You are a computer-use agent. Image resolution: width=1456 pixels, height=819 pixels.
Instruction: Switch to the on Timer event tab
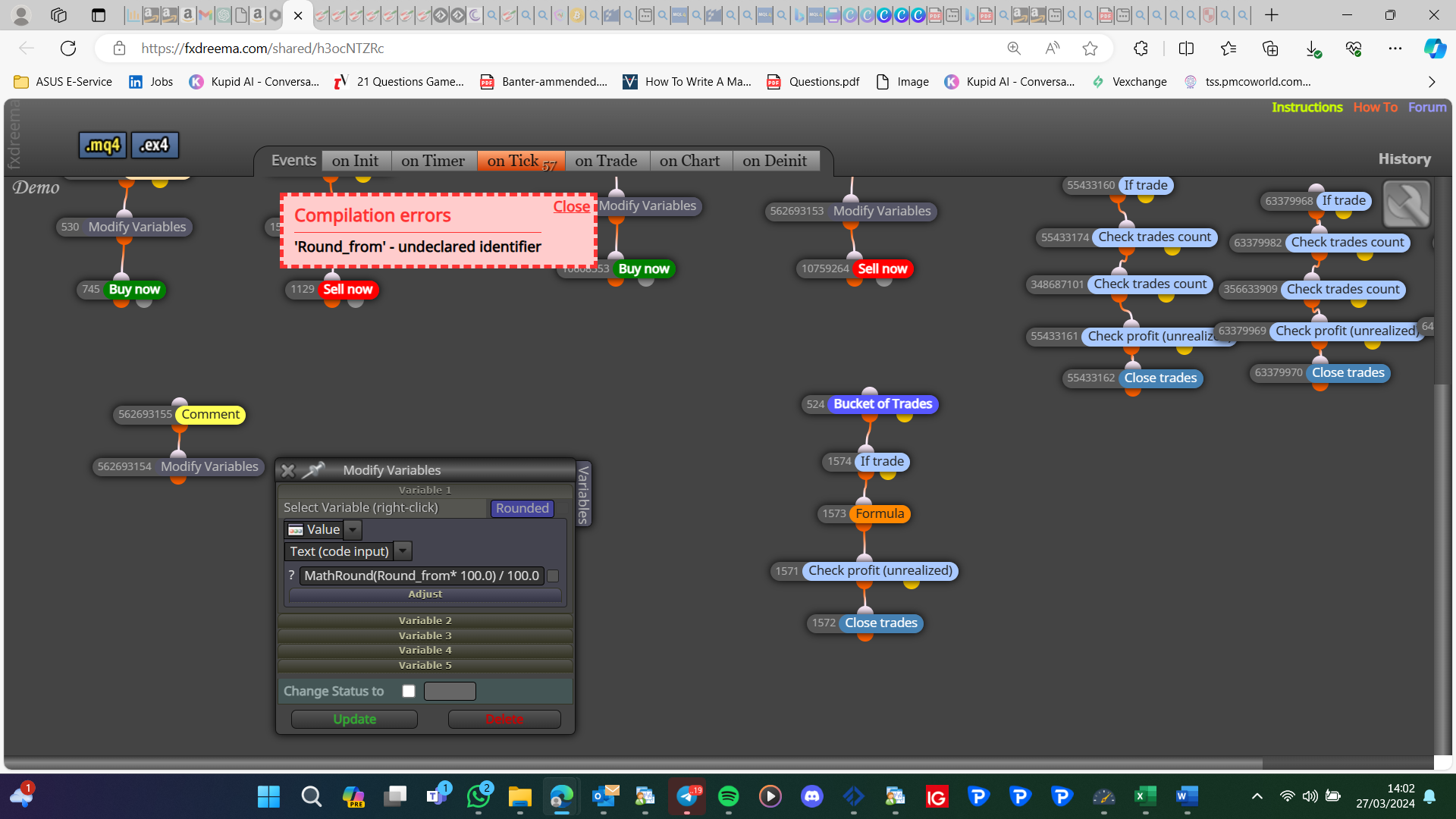click(x=433, y=161)
